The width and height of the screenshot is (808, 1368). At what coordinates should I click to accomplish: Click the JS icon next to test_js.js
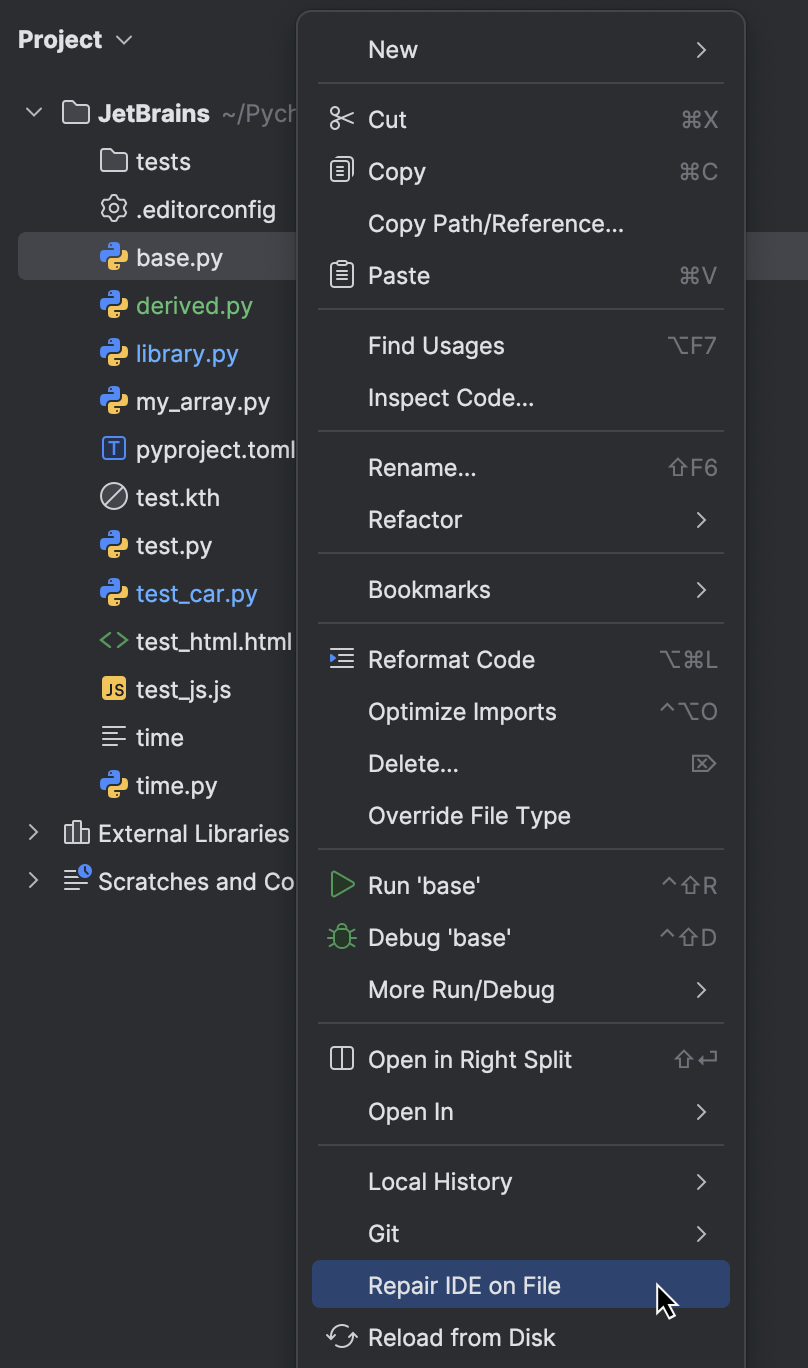point(113,689)
